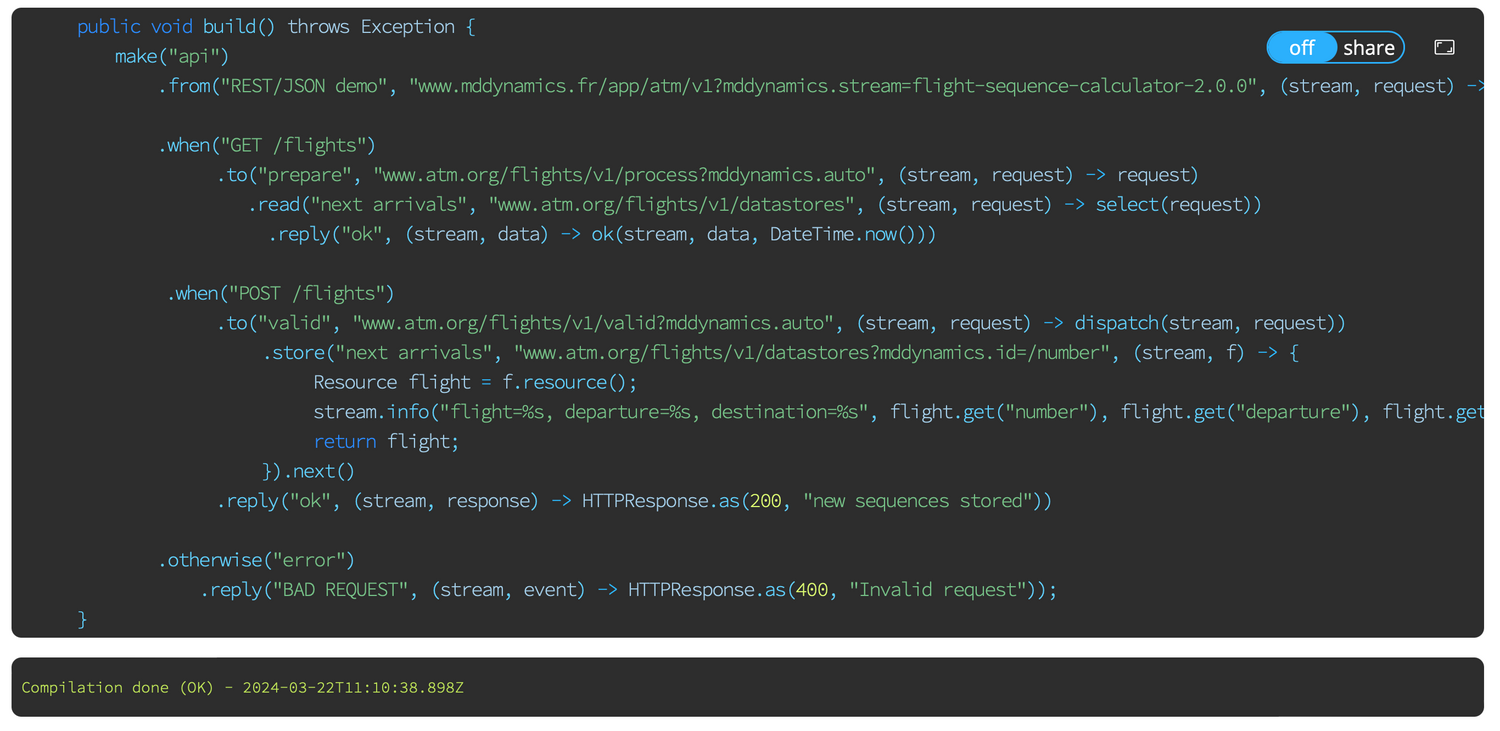1500x731 pixels.
Task: Click the 200 status code number
Action: pyautogui.click(x=765, y=501)
